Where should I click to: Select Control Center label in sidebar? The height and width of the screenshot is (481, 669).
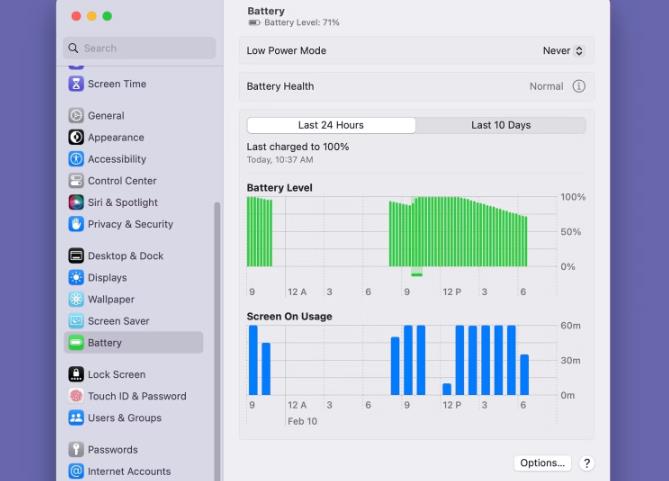(122, 181)
